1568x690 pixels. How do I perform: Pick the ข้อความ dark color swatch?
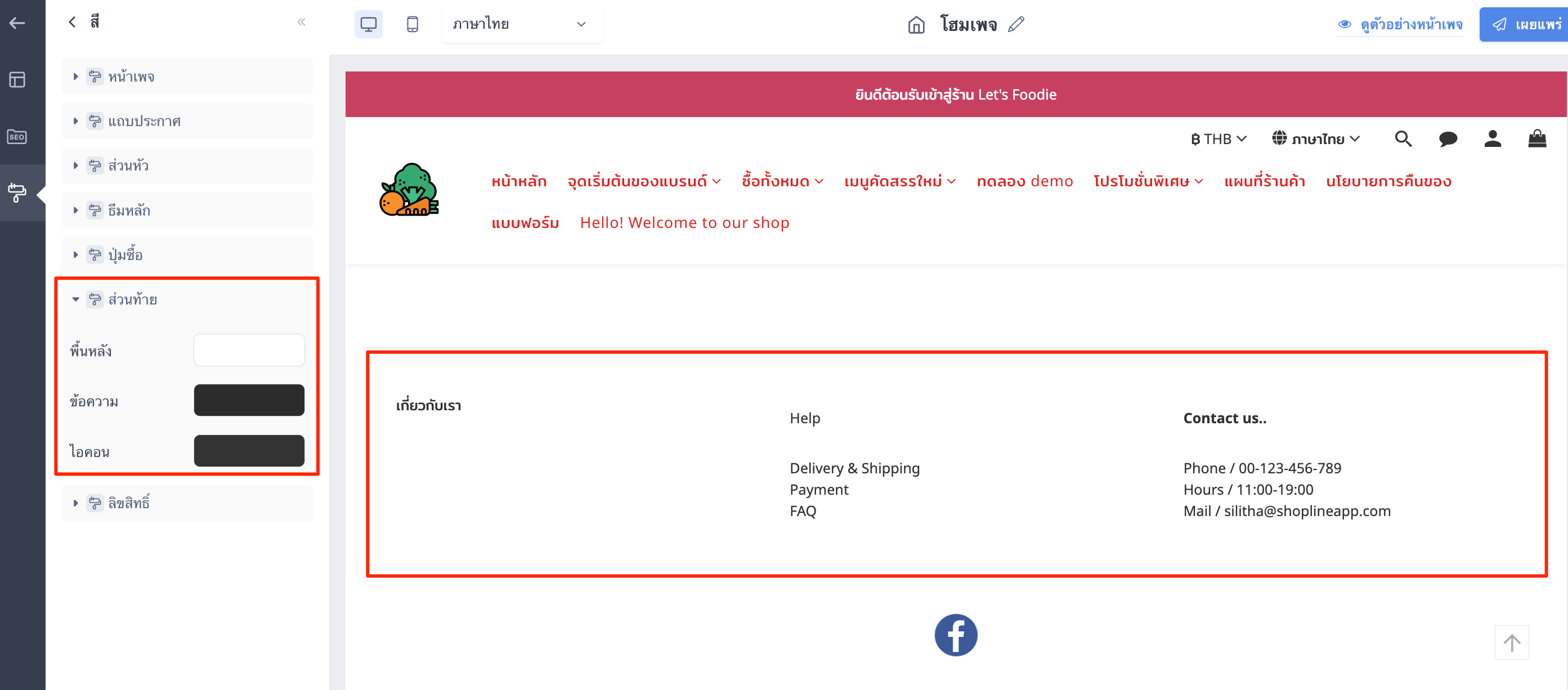(249, 400)
